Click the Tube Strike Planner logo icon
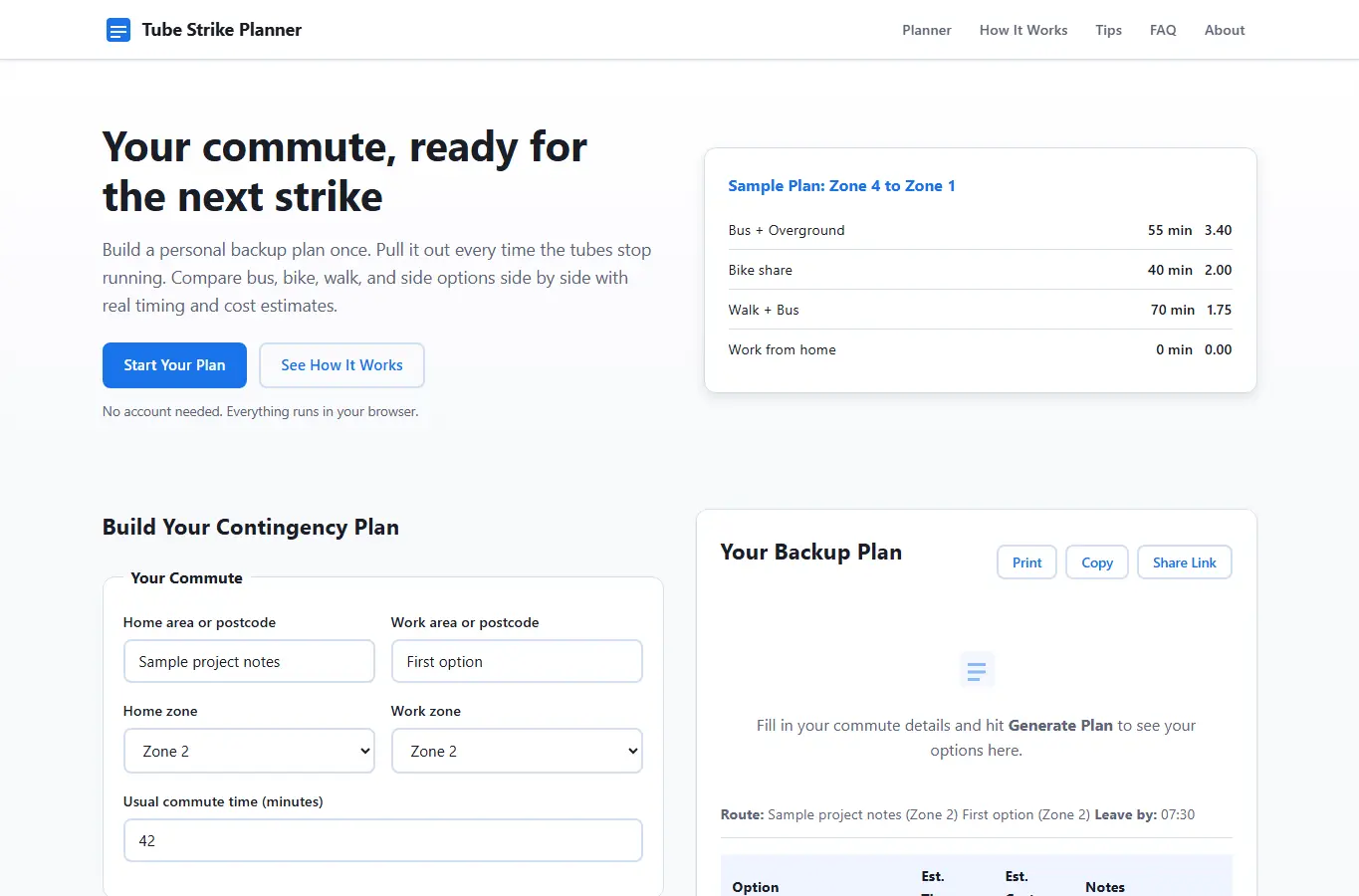The image size is (1359, 896). (117, 30)
